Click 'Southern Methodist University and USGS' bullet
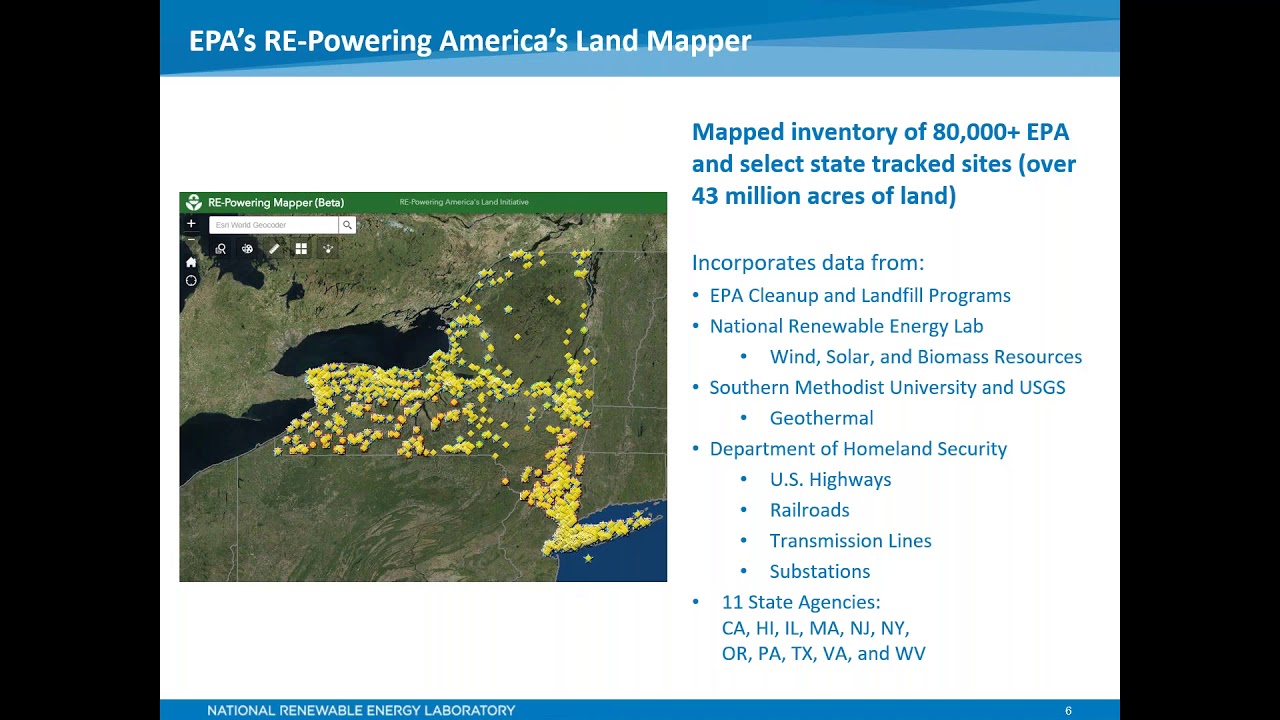1280x720 pixels. coord(887,387)
